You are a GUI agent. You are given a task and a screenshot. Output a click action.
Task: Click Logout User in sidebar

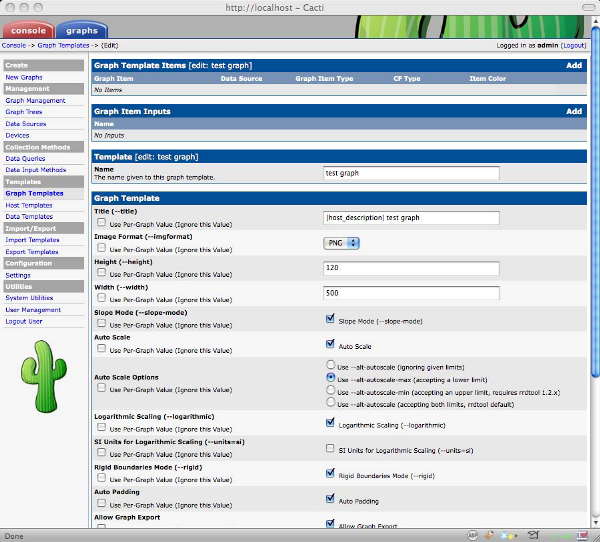click(x=24, y=322)
